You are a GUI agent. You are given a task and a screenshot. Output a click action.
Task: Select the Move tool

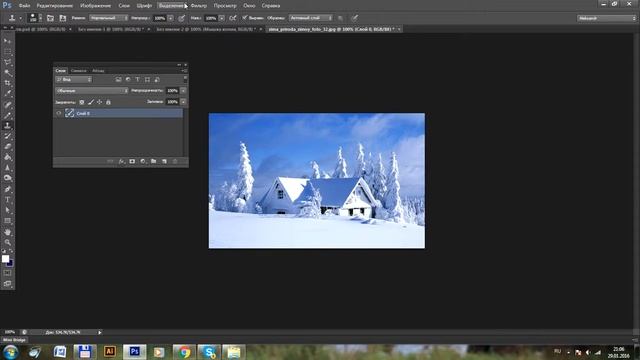7,41
